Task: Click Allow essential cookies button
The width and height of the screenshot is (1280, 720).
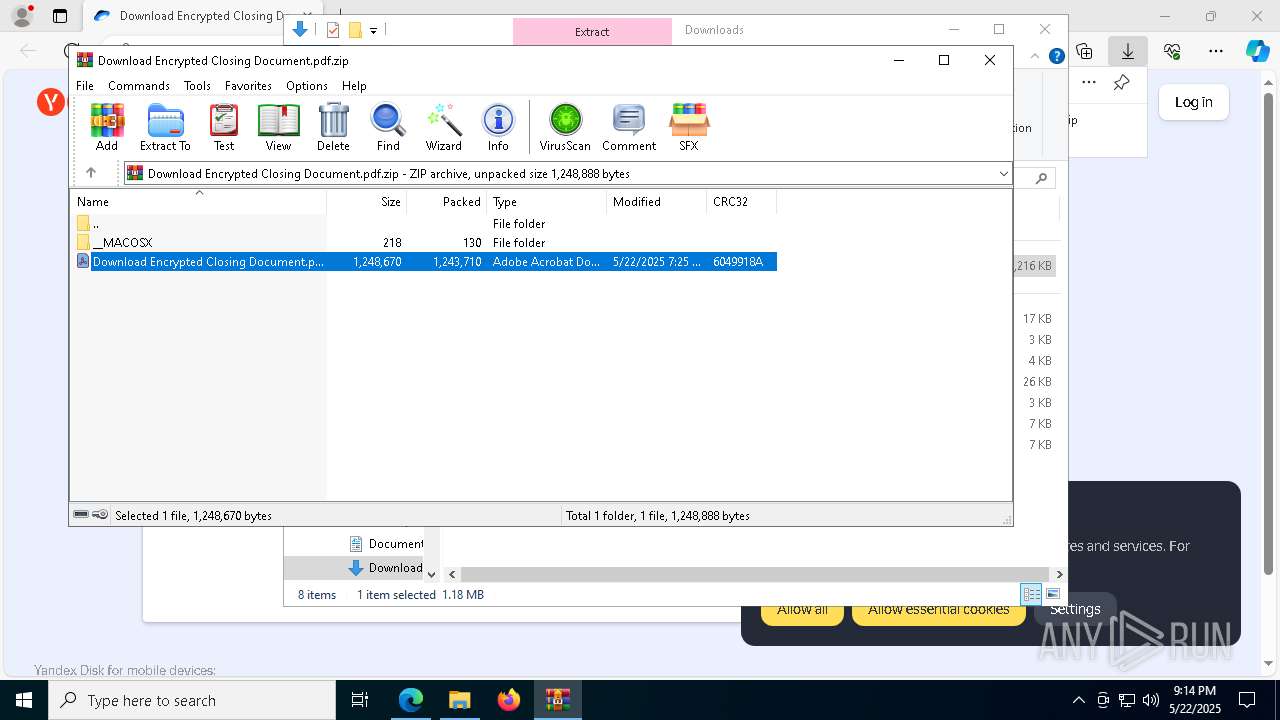Action: point(938,610)
